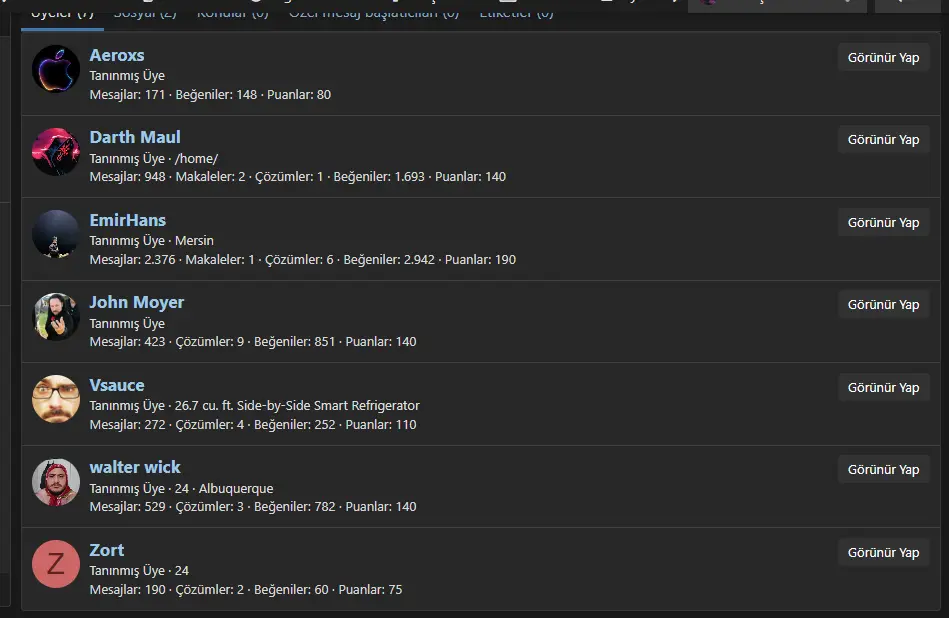
Task: Click Görünür Yap for Aeroxs
Action: [x=883, y=58]
